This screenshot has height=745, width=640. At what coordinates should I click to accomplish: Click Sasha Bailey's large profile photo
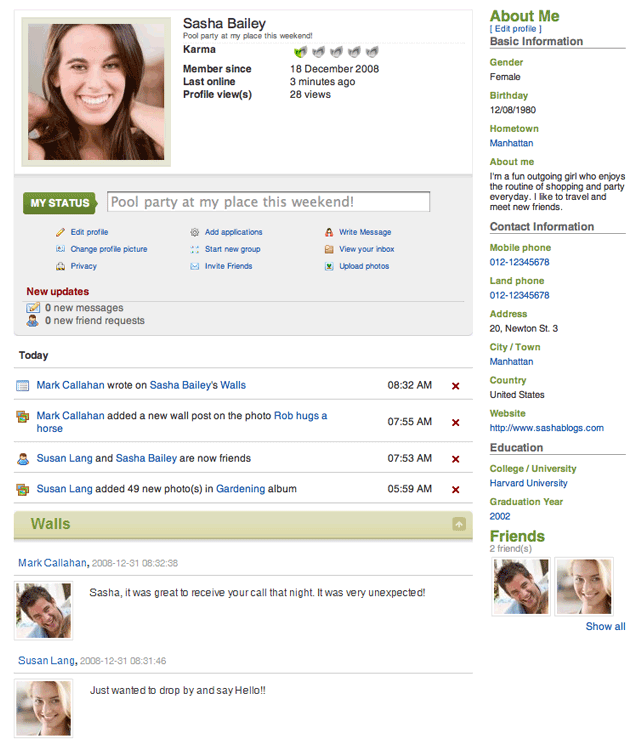(96, 92)
